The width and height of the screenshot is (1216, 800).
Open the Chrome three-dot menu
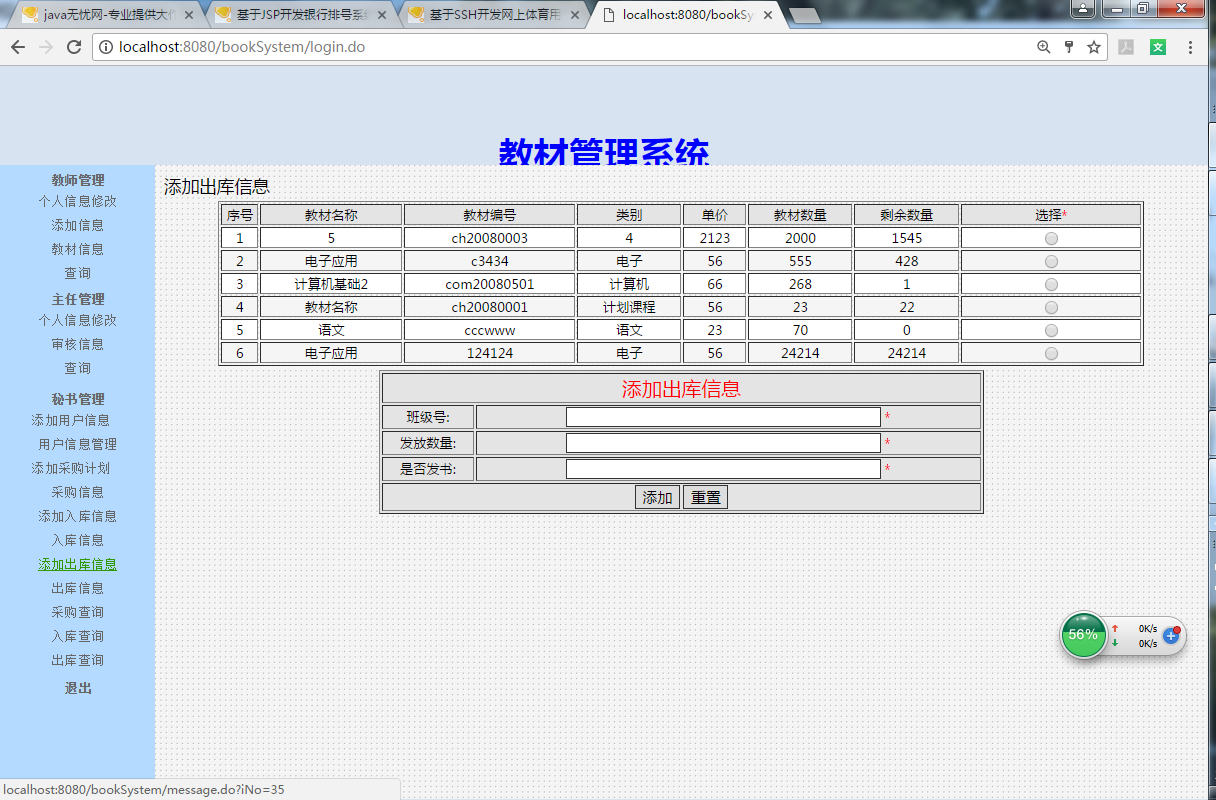click(1190, 47)
